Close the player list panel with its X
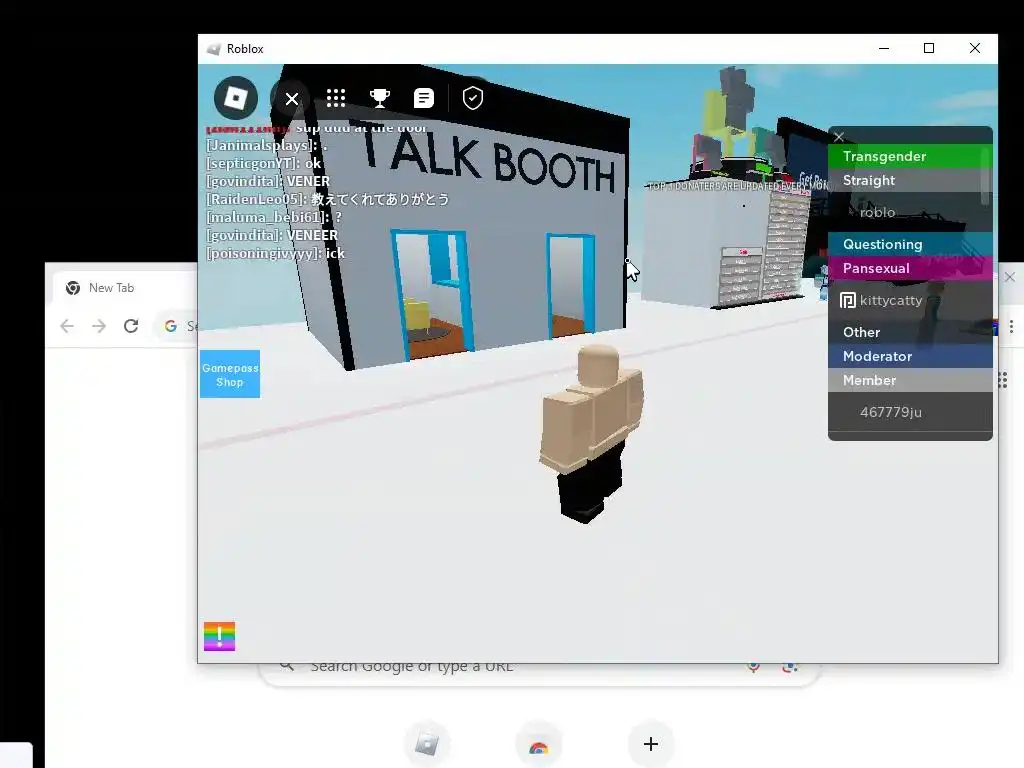Screen dimensions: 1024x768 point(839,136)
